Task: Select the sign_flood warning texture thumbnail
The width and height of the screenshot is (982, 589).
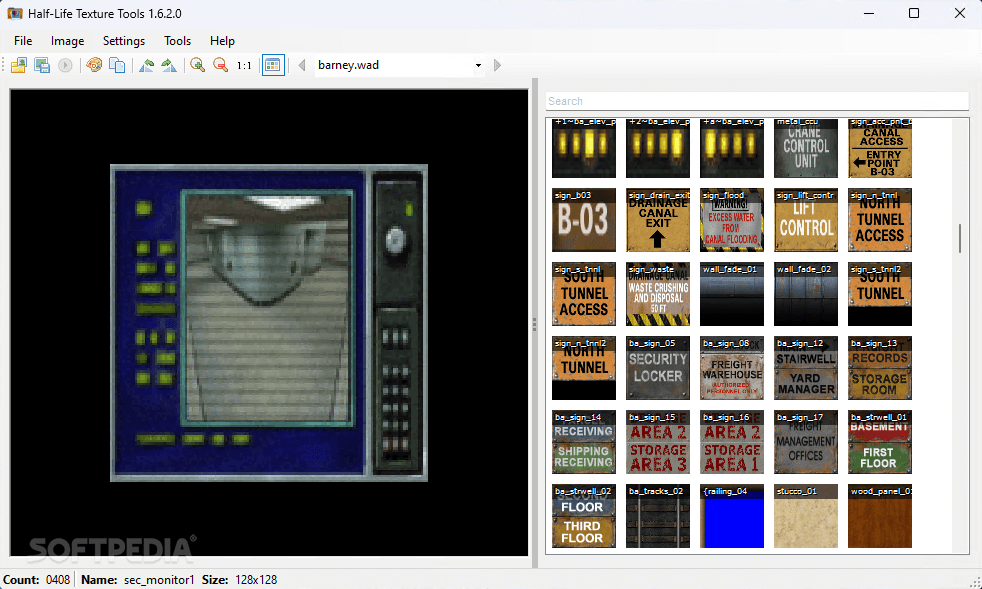Action: 731,220
